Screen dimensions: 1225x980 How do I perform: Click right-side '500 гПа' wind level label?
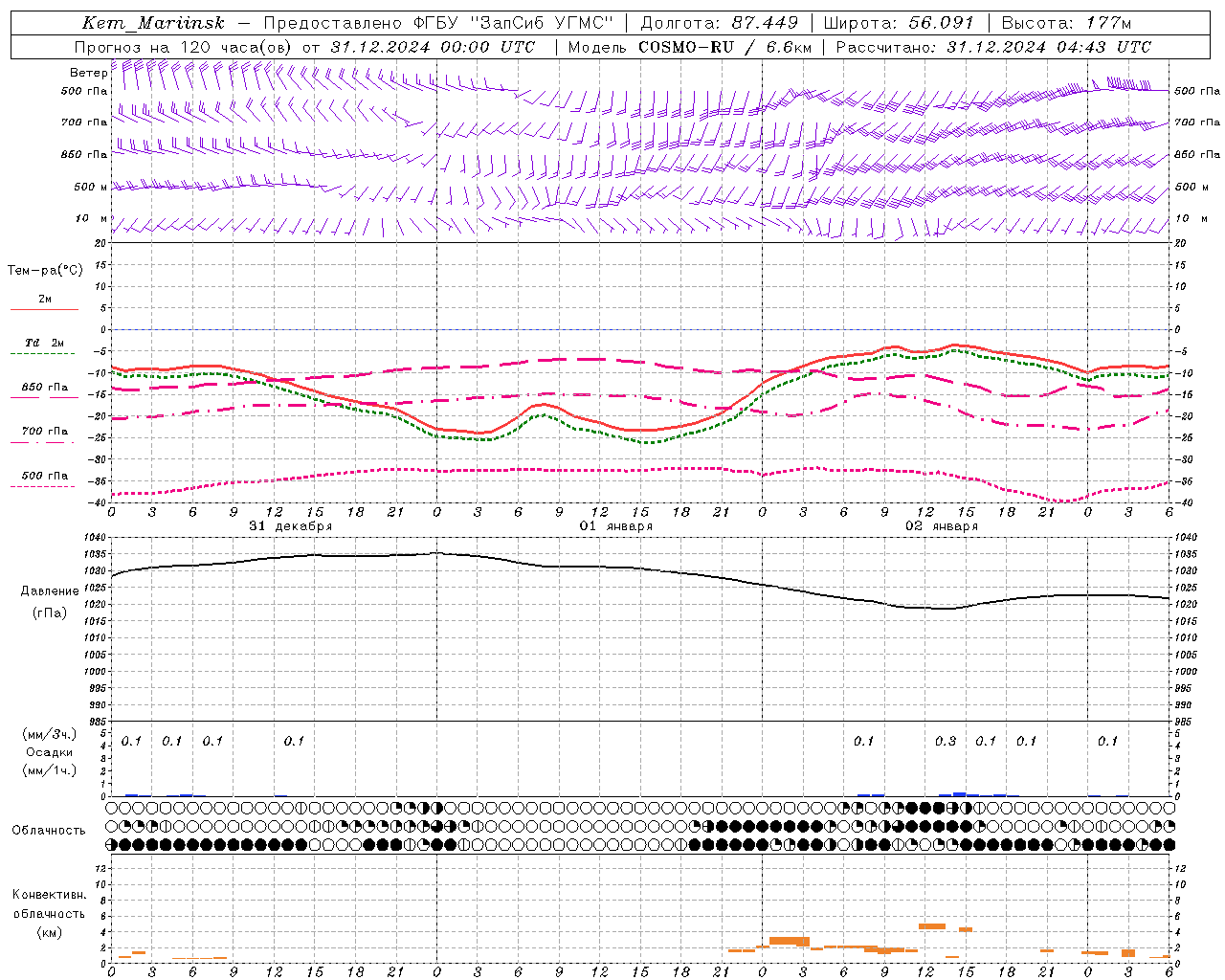tap(1197, 91)
